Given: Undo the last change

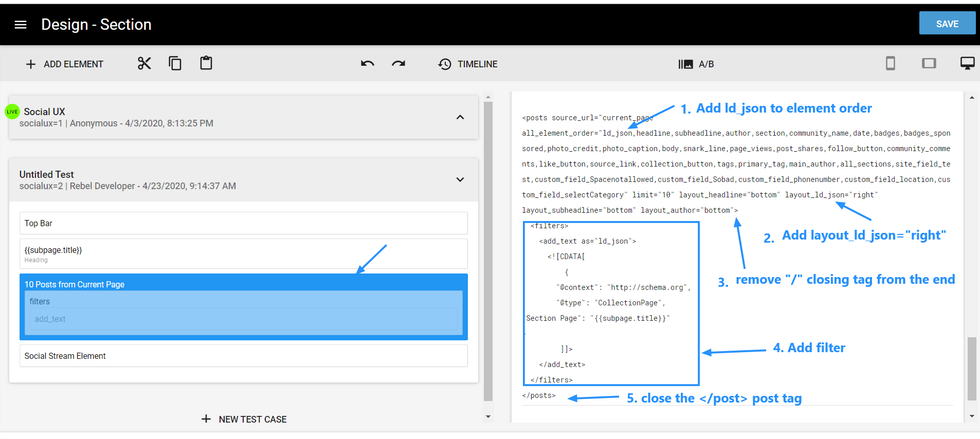Looking at the screenshot, I should (367, 64).
